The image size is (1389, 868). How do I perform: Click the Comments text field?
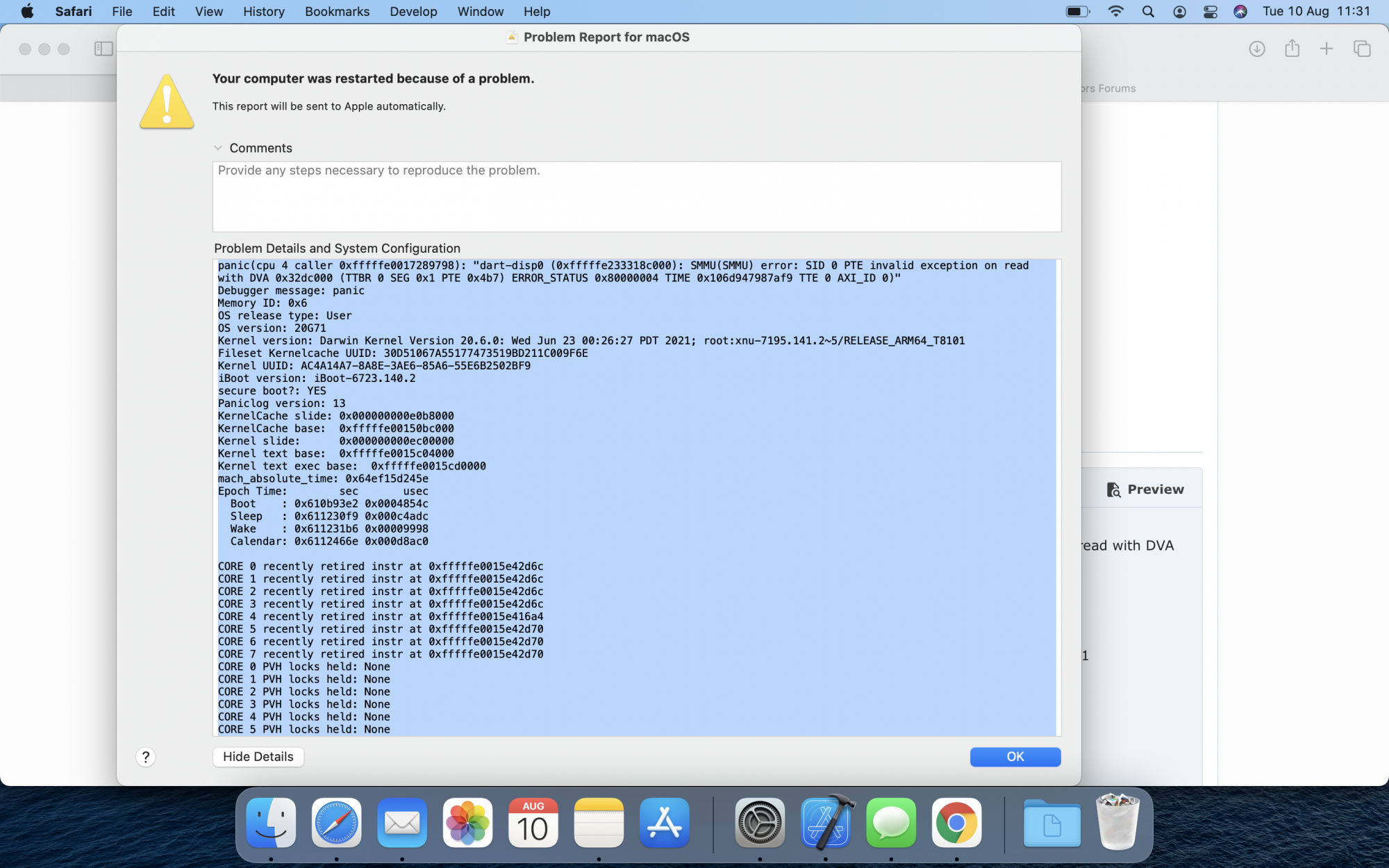coord(636,197)
